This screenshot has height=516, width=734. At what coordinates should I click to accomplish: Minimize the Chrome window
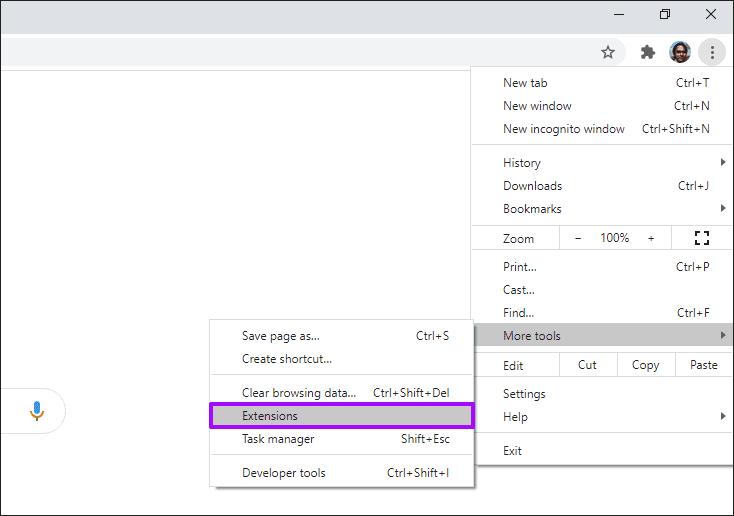point(619,15)
